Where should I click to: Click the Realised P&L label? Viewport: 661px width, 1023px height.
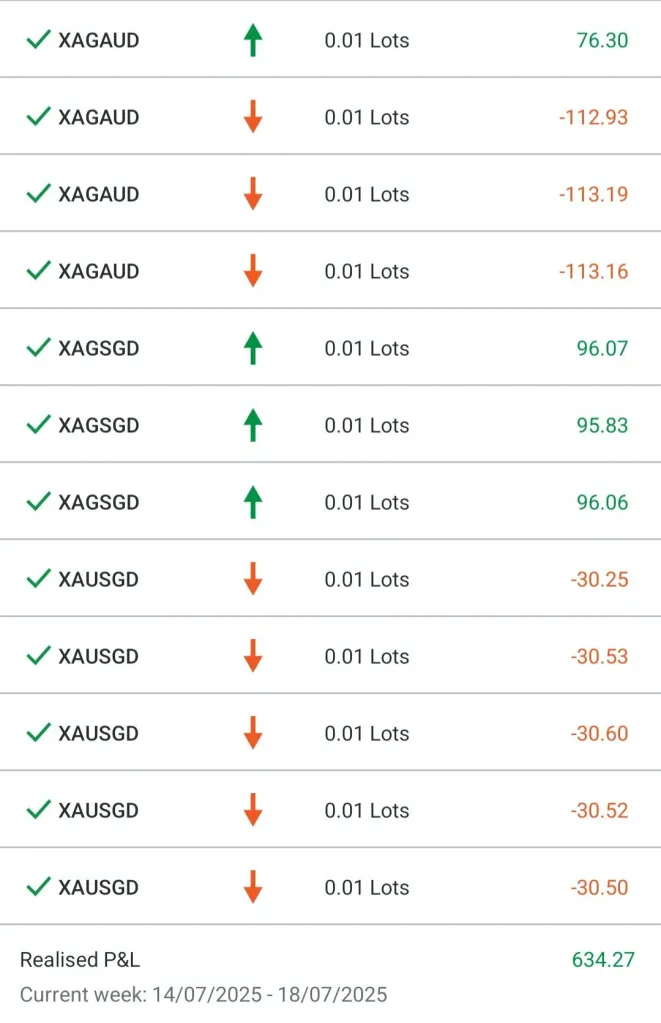[x=80, y=960]
